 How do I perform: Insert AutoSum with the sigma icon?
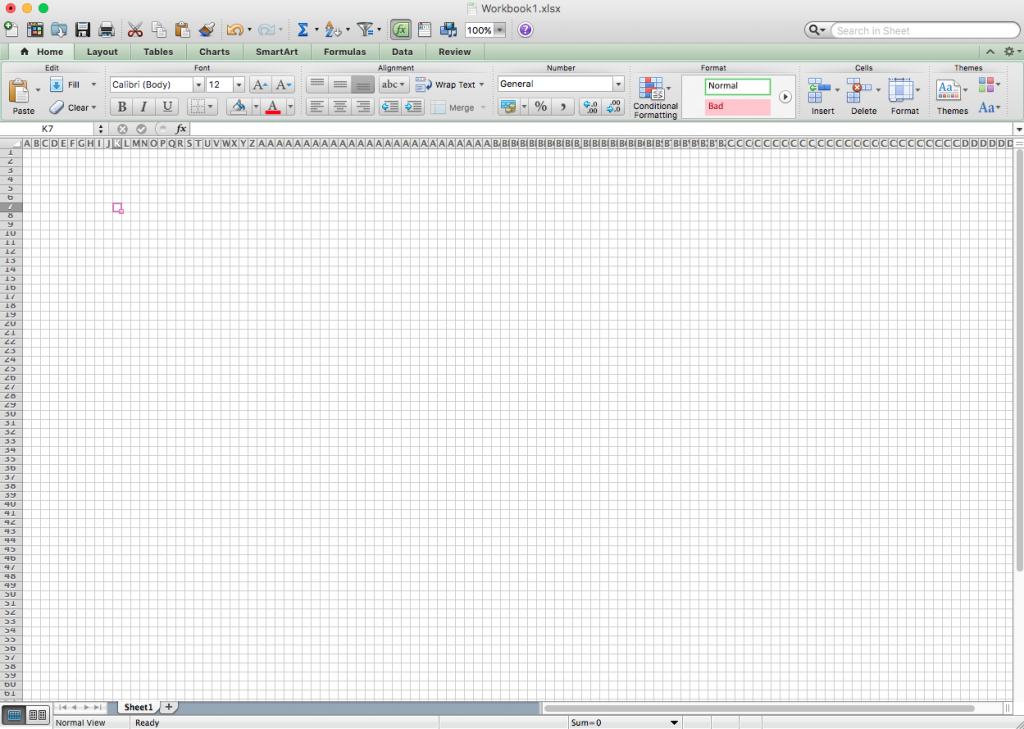[x=303, y=29]
